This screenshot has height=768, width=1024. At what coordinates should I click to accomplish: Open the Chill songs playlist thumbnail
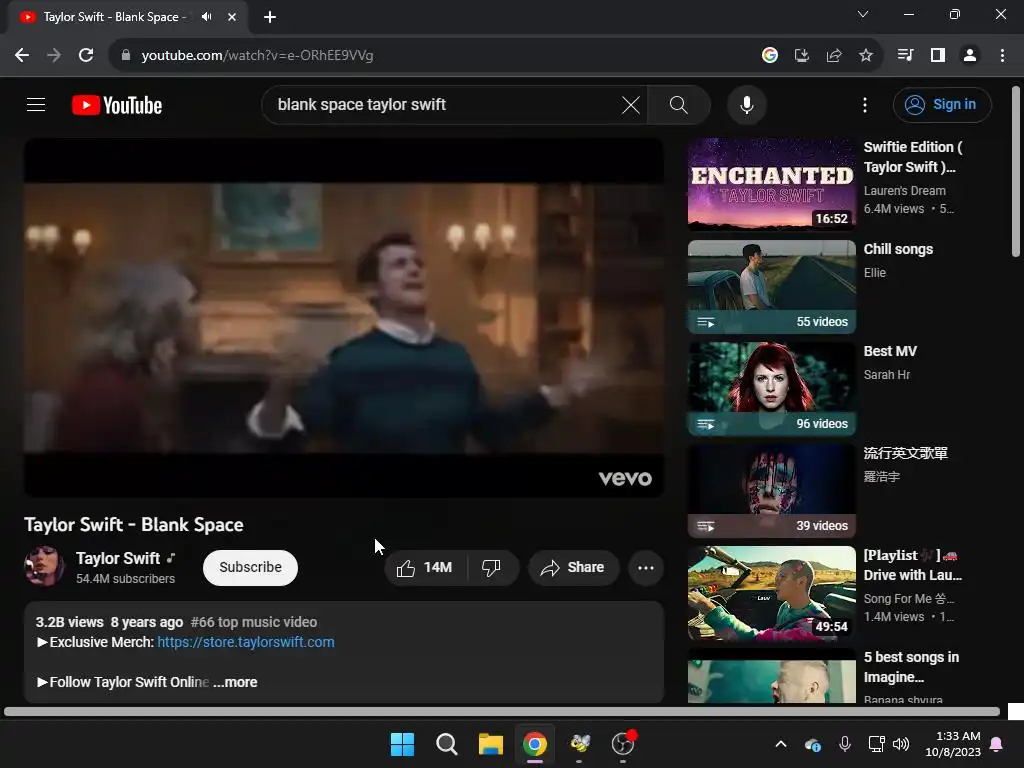tap(771, 286)
